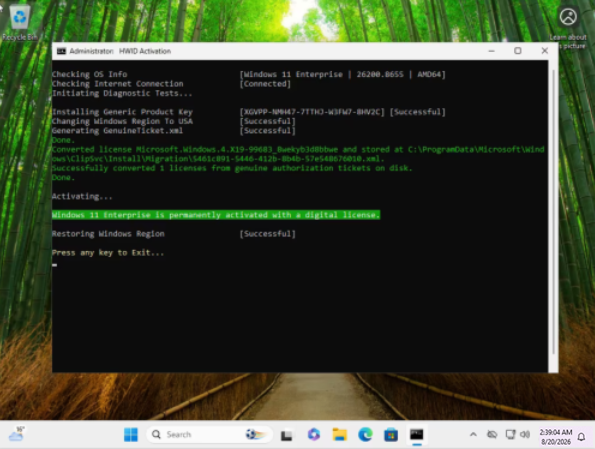Launch Copilot from the taskbar
595x449 pixels.
point(313,435)
